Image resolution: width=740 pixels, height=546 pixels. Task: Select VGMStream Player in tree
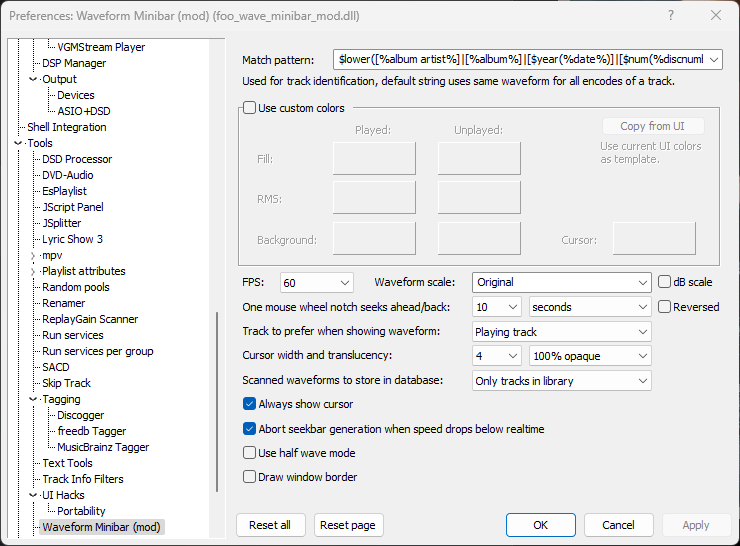[x=101, y=47]
